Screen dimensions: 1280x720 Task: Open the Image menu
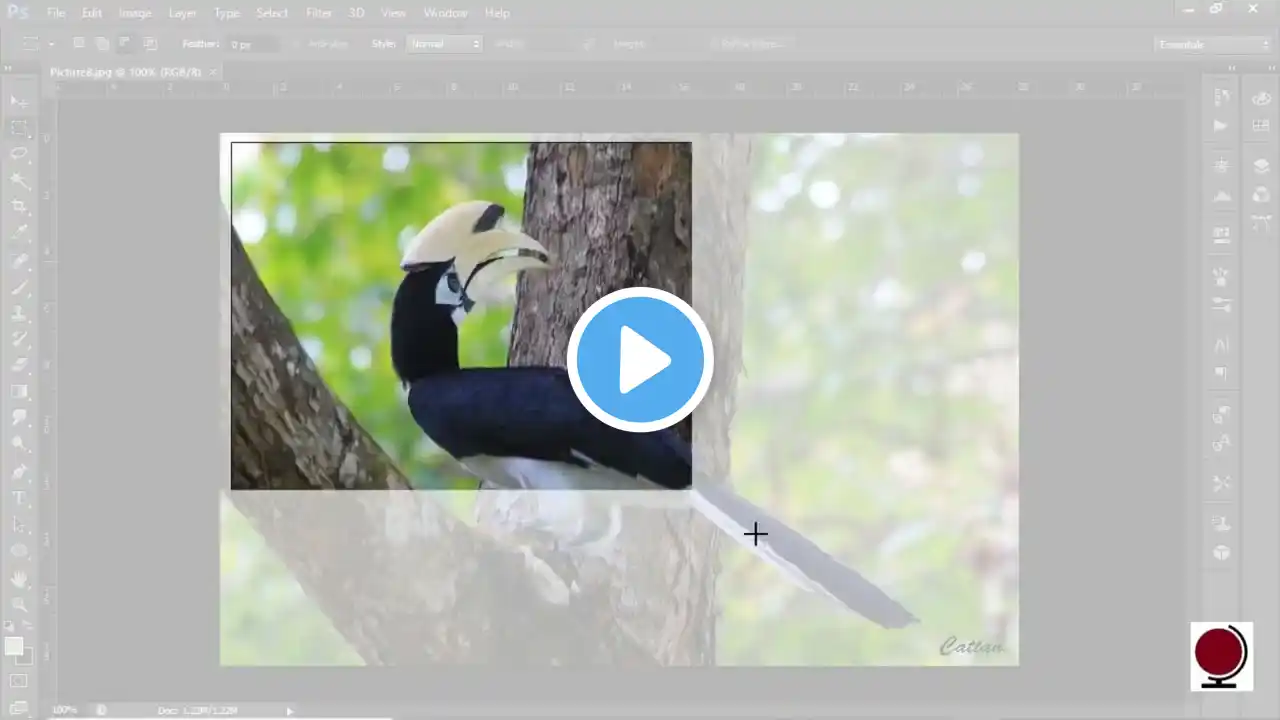[x=135, y=13]
